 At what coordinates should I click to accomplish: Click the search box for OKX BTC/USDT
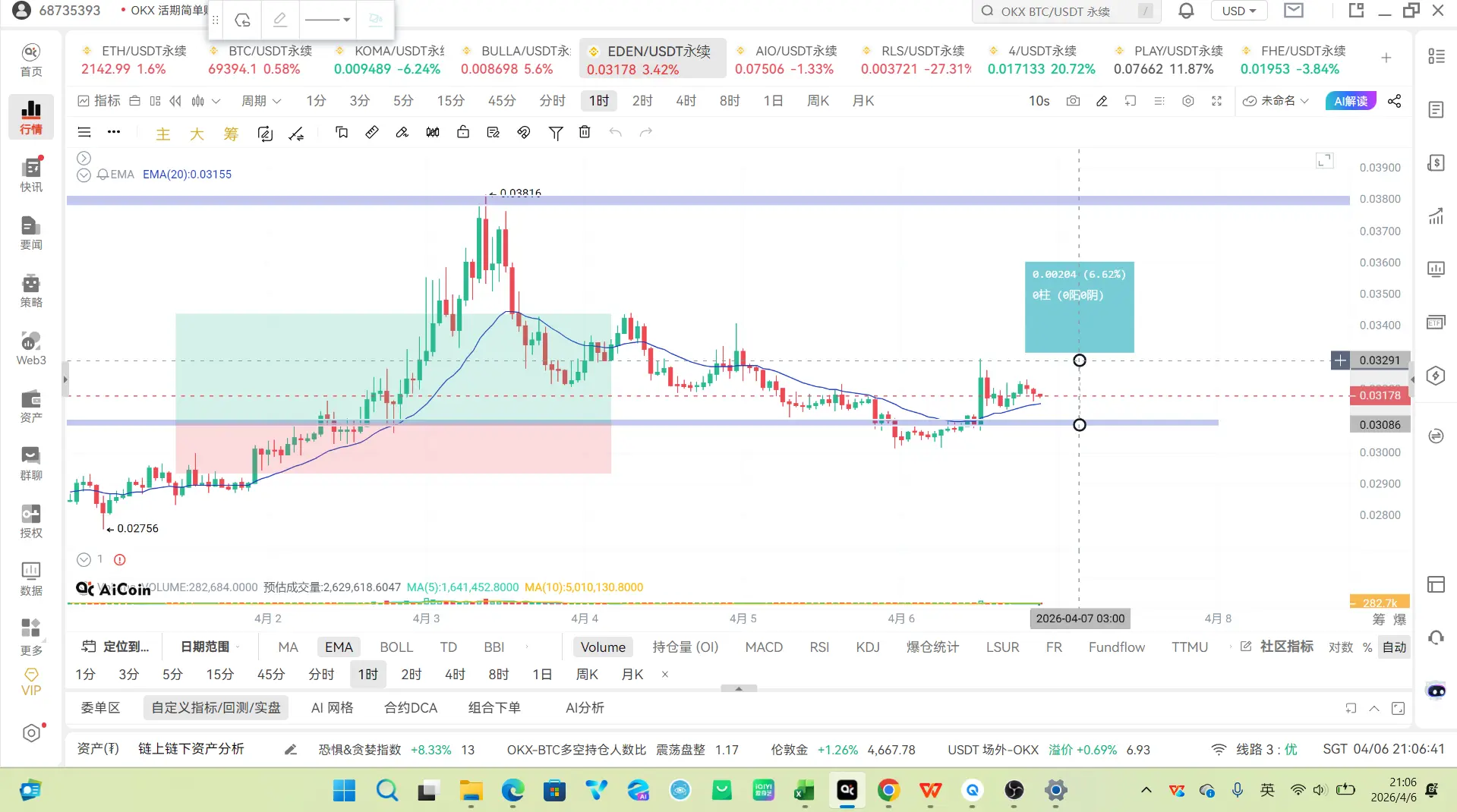tap(1066, 11)
